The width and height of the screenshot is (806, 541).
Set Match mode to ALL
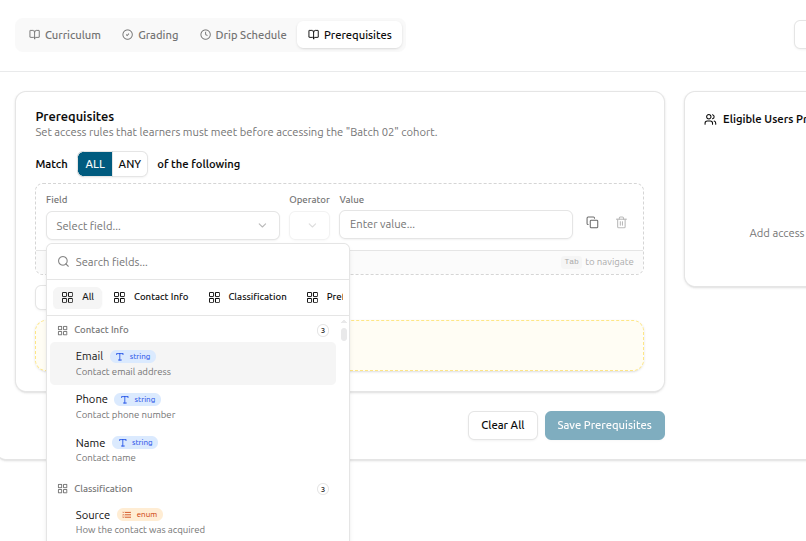(x=95, y=164)
